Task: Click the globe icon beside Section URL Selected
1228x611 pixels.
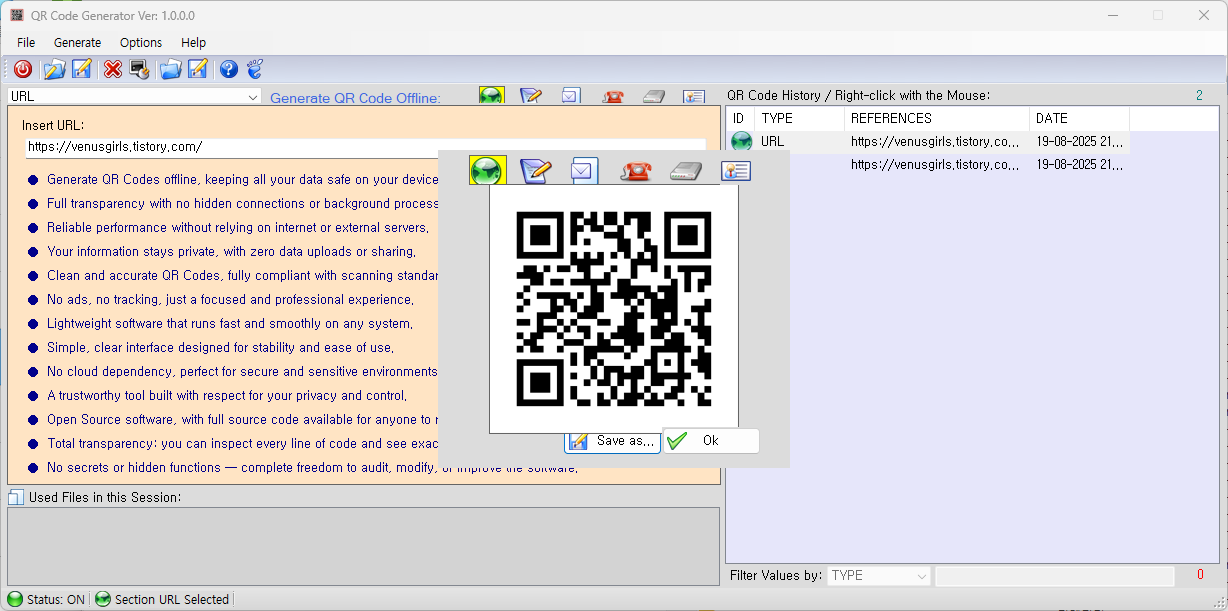Action: tap(103, 599)
